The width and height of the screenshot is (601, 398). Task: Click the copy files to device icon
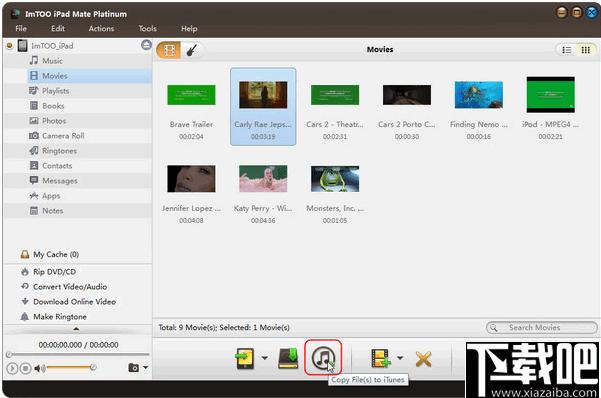click(245, 358)
